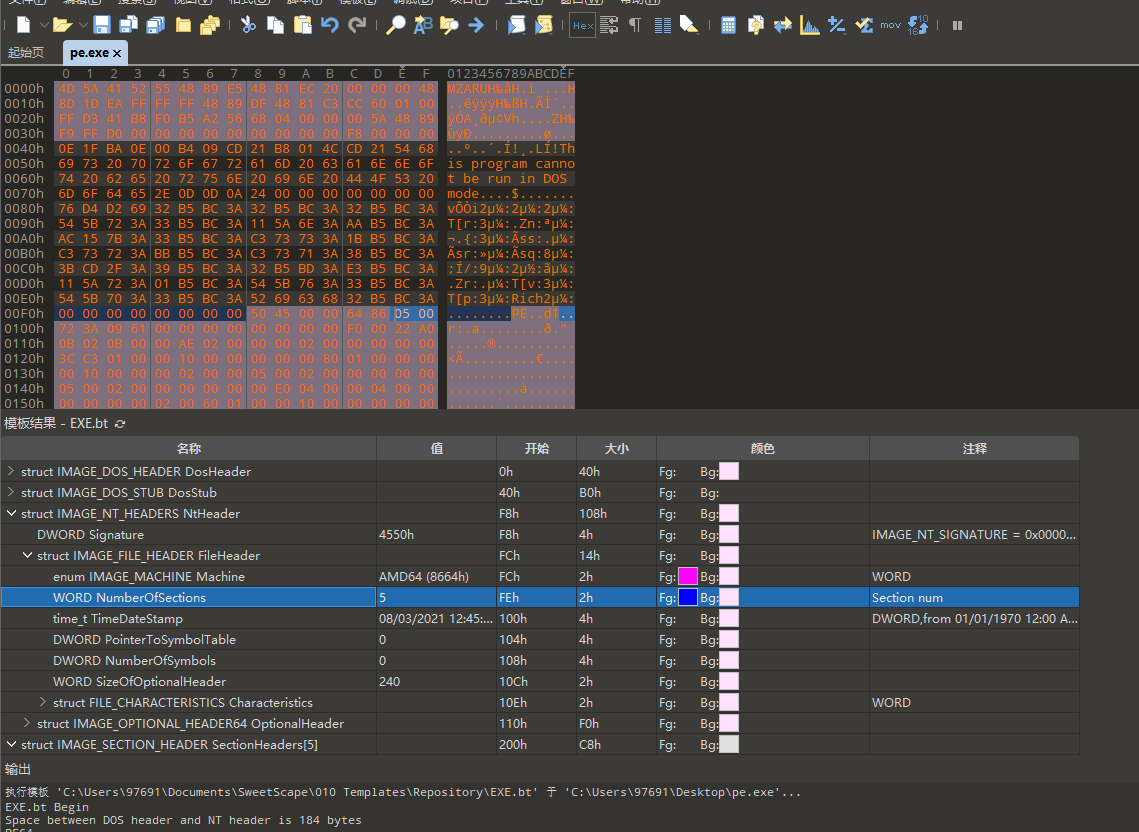Open the Find magnifier tool
Viewport: 1139px width, 832px height.
[x=395, y=25]
